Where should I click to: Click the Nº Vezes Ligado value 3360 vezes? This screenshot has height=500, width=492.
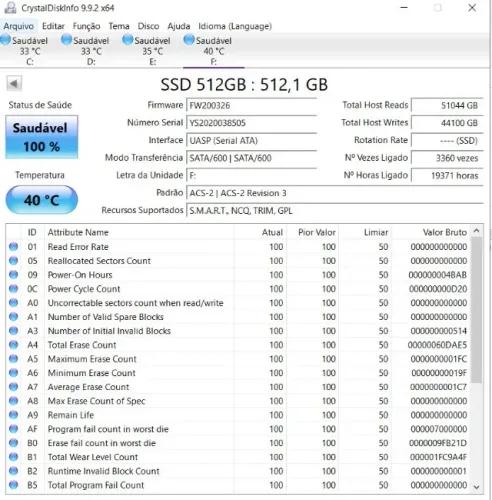[447, 158]
